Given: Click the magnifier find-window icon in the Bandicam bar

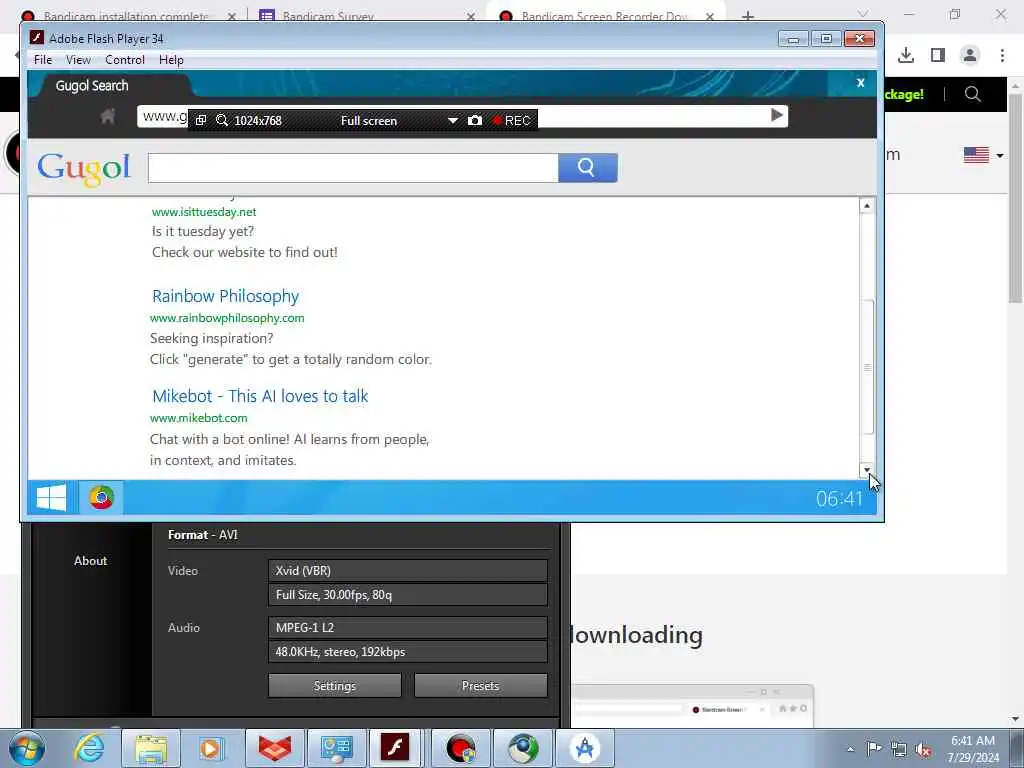Looking at the screenshot, I should [x=222, y=120].
